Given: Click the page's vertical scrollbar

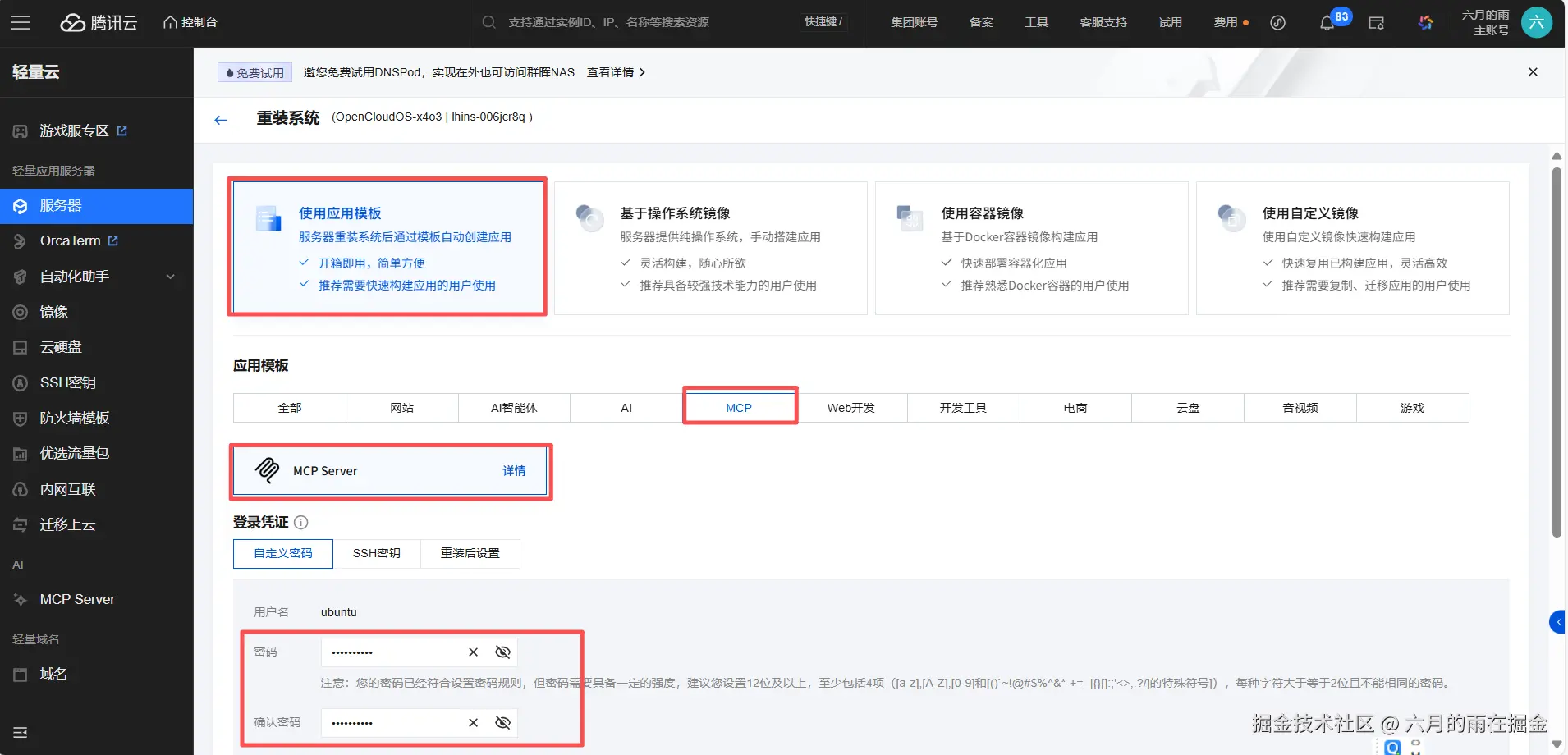Looking at the screenshot, I should pyautogui.click(x=1557, y=353).
